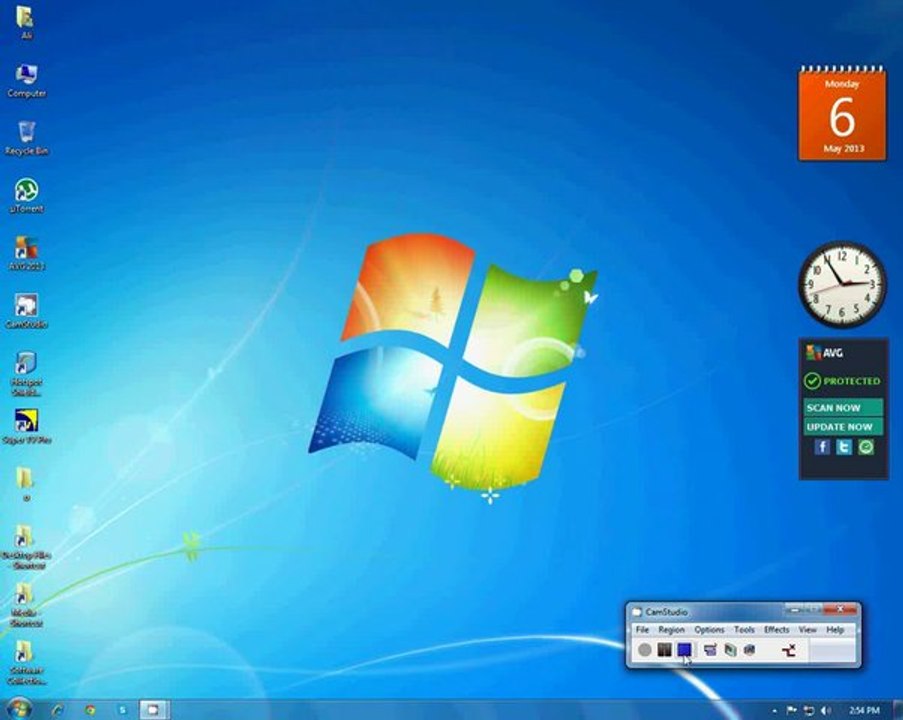
Task: Open the Tools menu in CamStudio
Action: (744, 630)
